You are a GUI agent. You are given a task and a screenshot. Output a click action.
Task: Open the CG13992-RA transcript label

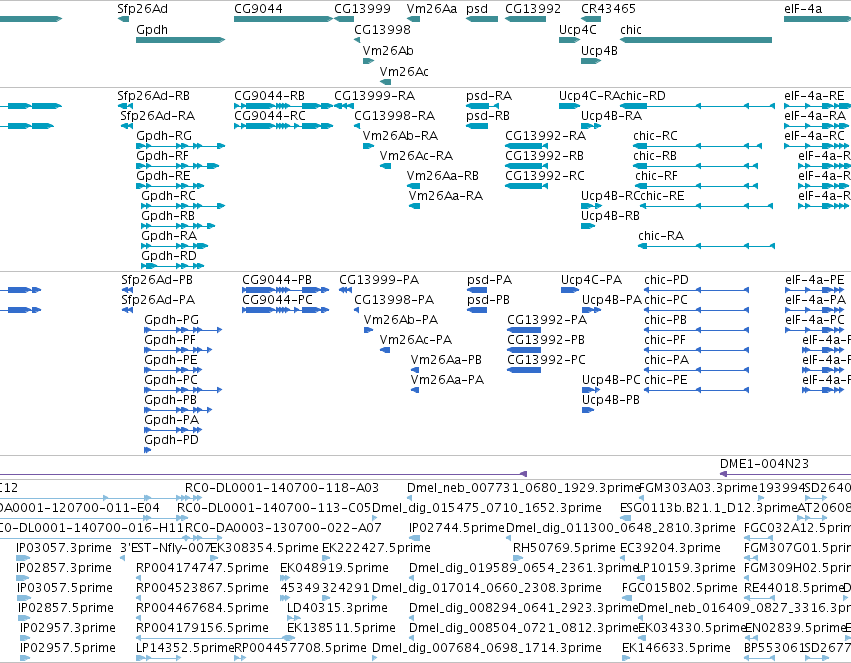click(x=545, y=136)
